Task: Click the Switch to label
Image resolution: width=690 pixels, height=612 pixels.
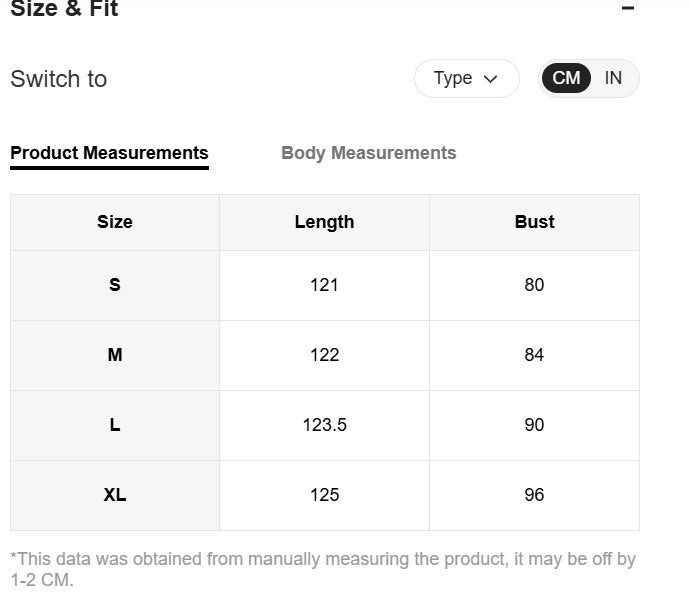Action: 59,79
